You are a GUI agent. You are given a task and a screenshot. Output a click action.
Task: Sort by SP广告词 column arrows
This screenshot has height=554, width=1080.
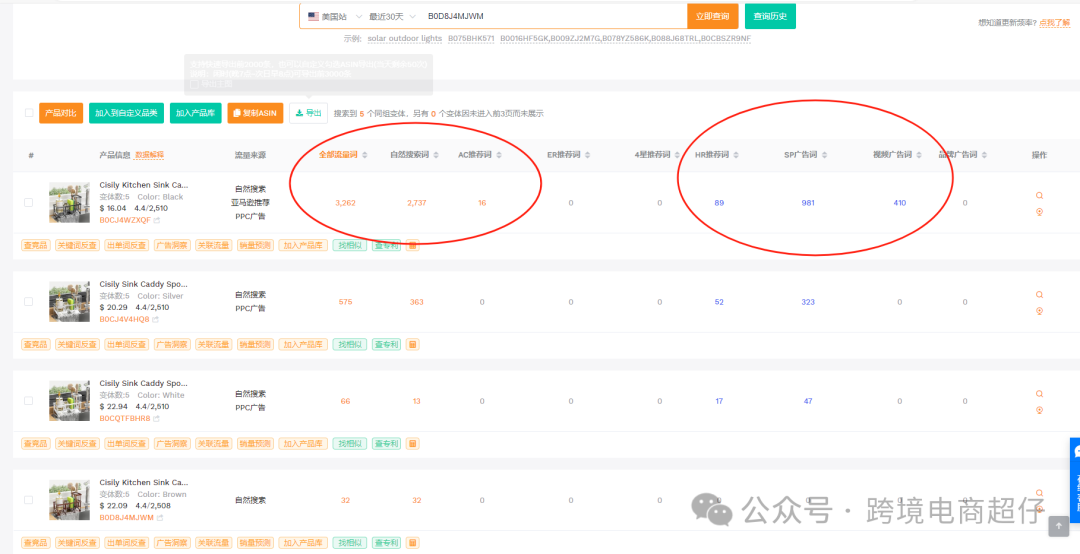825,155
